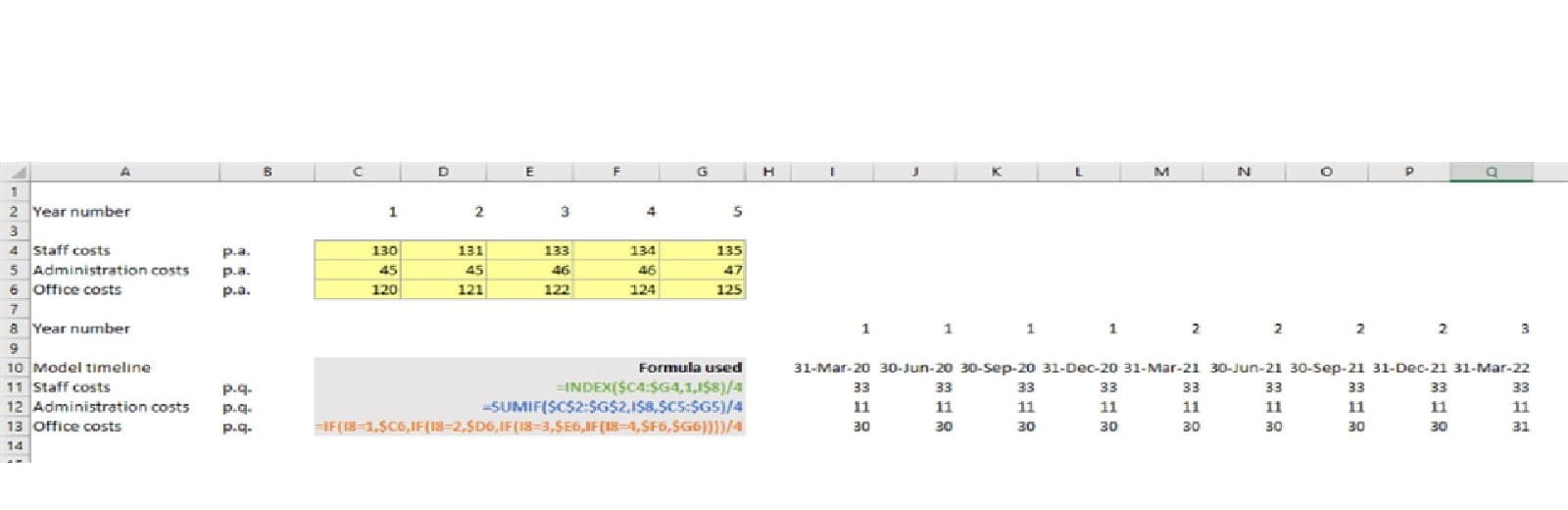Select the row 8 header
The image size is (1568, 510).
(14, 329)
